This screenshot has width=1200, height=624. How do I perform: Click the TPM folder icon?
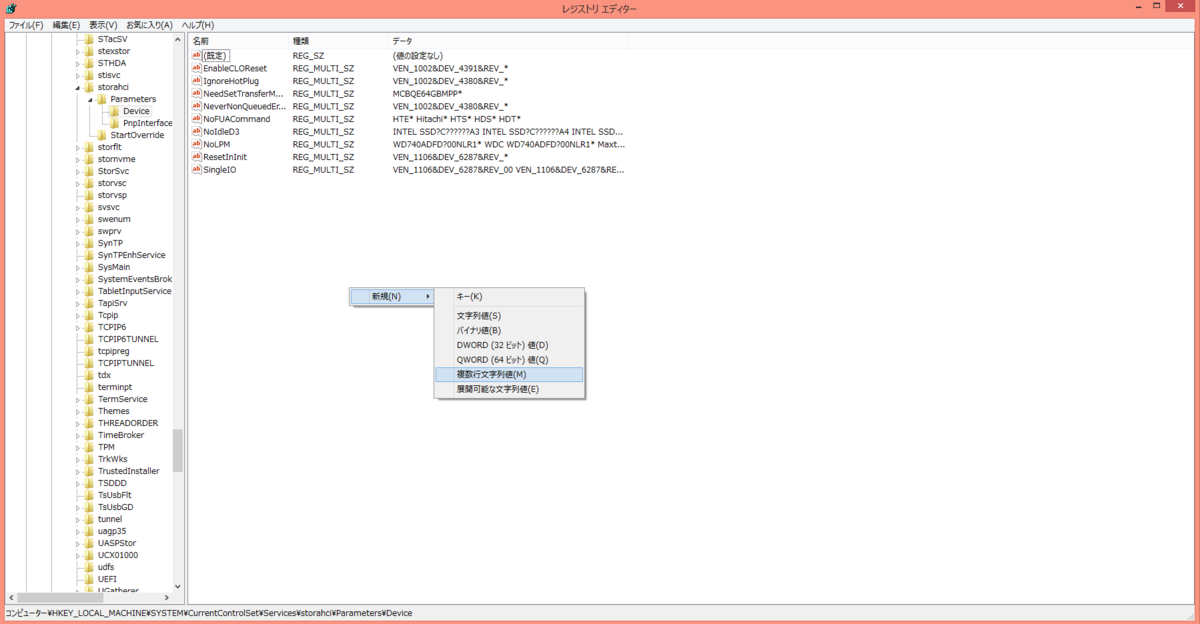pyautogui.click(x=89, y=447)
